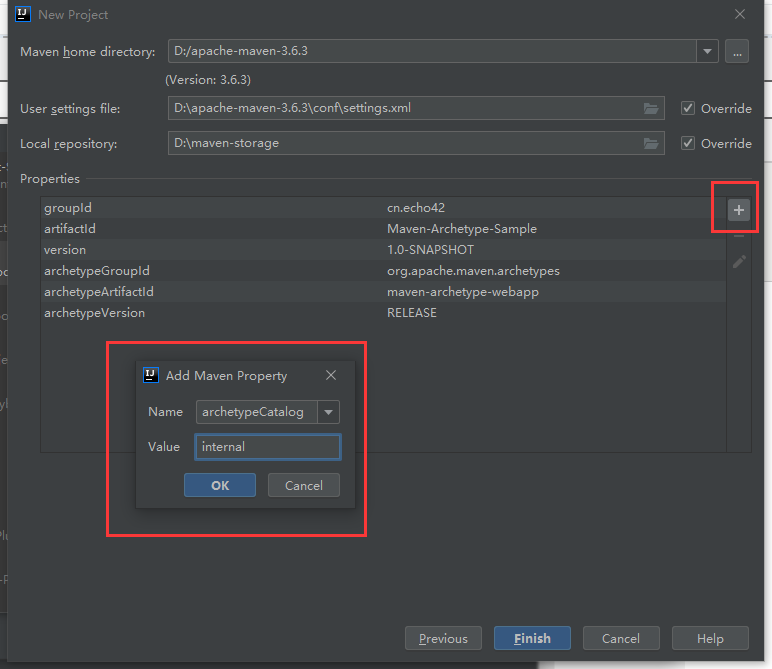Click the ellipsis button for Maven home
The image size is (772, 669).
click(x=737, y=52)
